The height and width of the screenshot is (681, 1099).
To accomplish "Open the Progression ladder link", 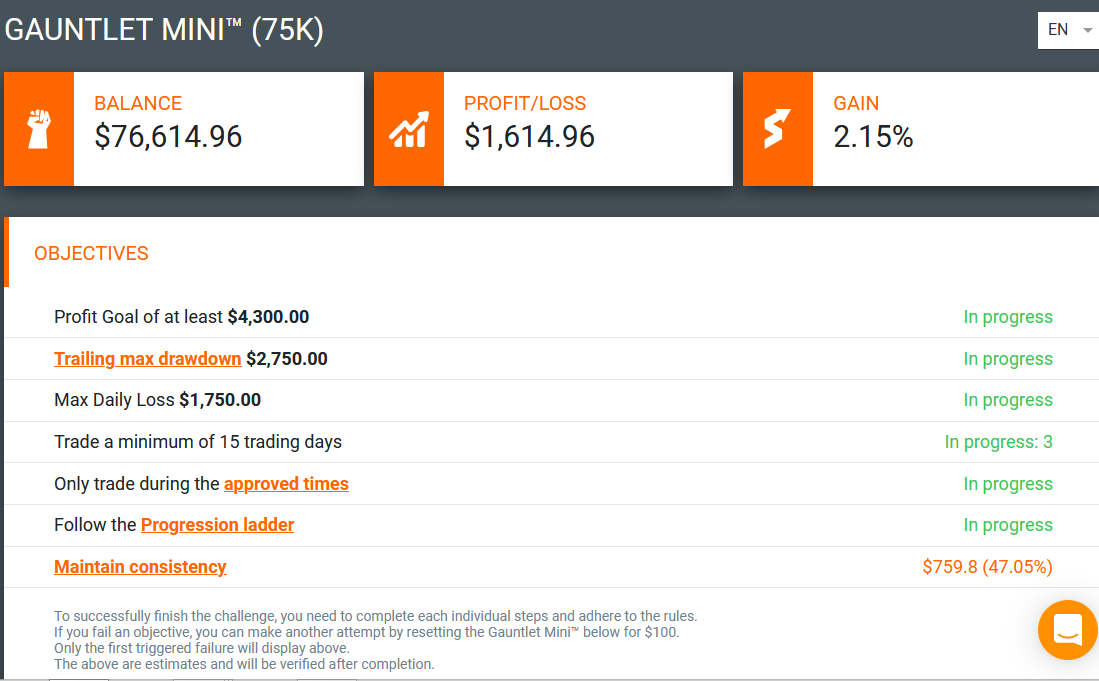I will (x=217, y=525).
